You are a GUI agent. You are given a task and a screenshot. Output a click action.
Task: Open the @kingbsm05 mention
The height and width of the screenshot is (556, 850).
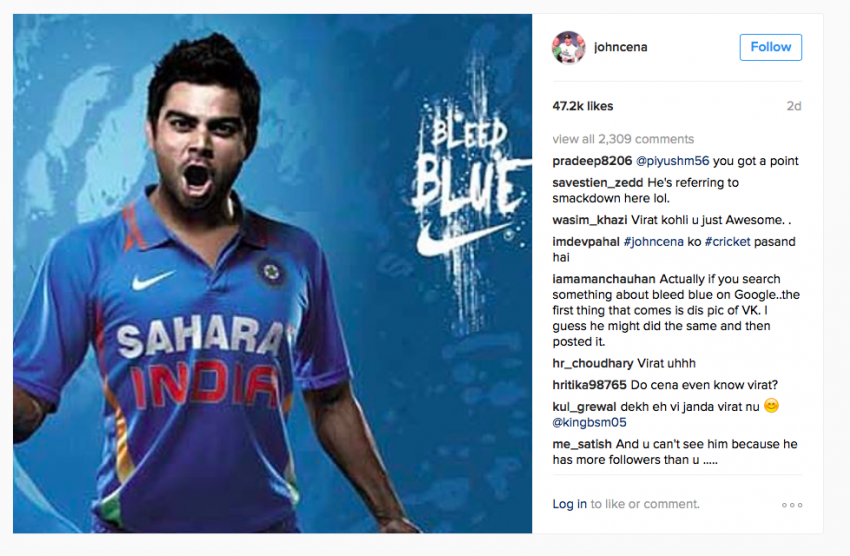[589, 423]
